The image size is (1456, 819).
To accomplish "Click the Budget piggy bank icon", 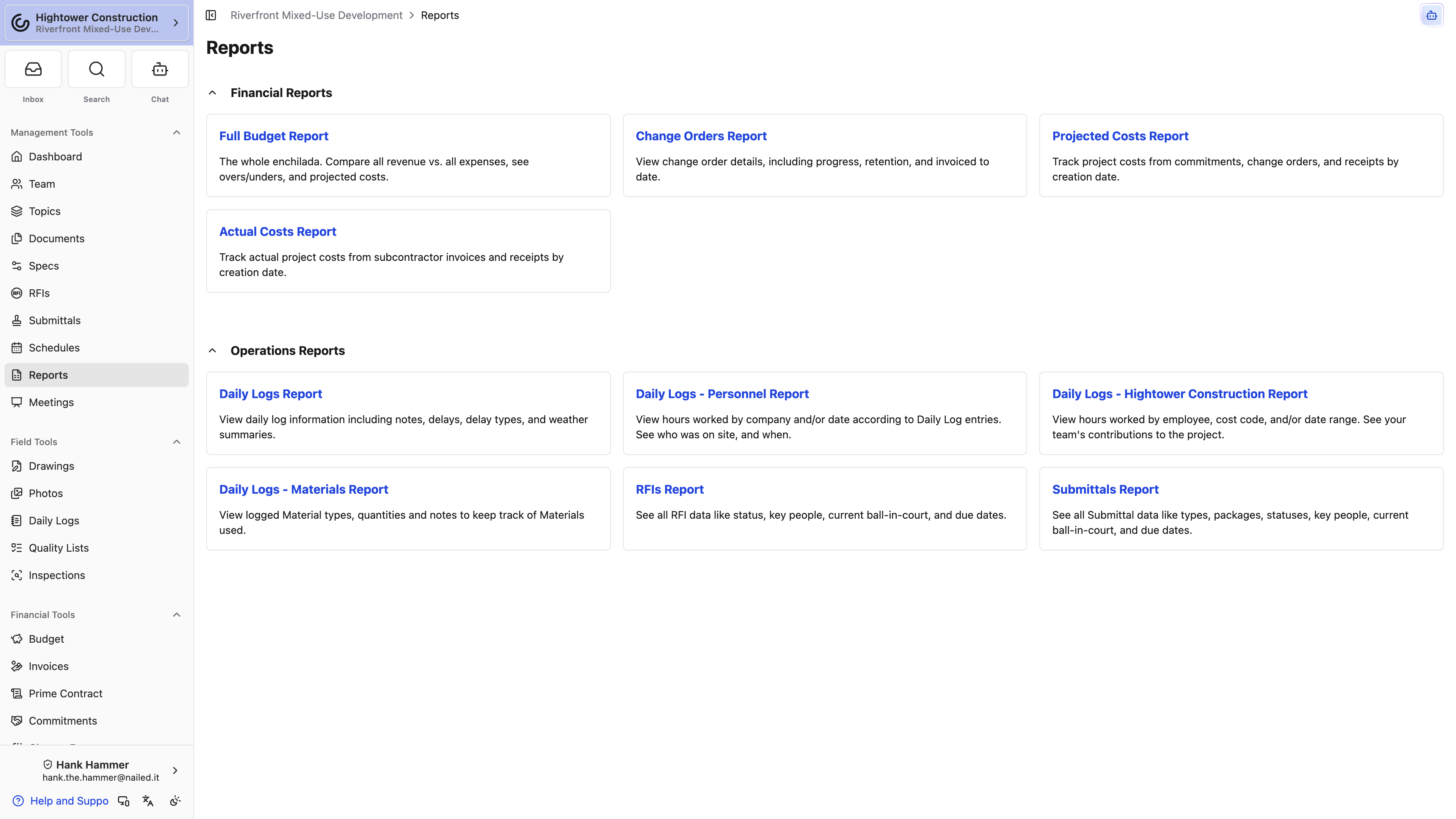I will click(17, 639).
